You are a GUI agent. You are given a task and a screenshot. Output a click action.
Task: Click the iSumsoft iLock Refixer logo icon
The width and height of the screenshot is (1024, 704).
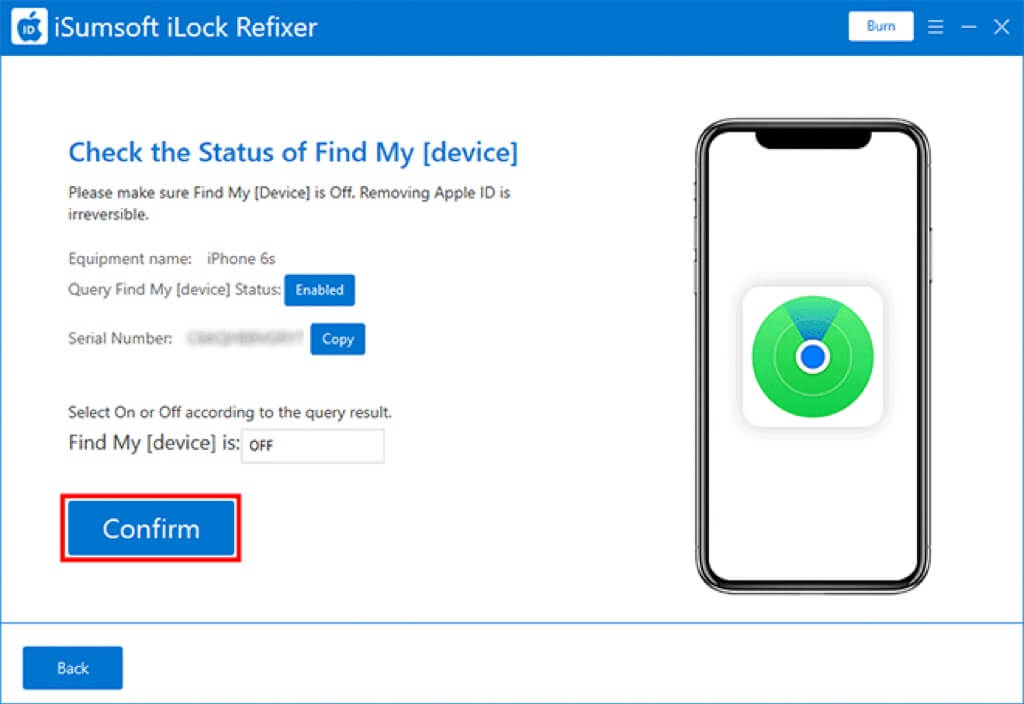29,27
